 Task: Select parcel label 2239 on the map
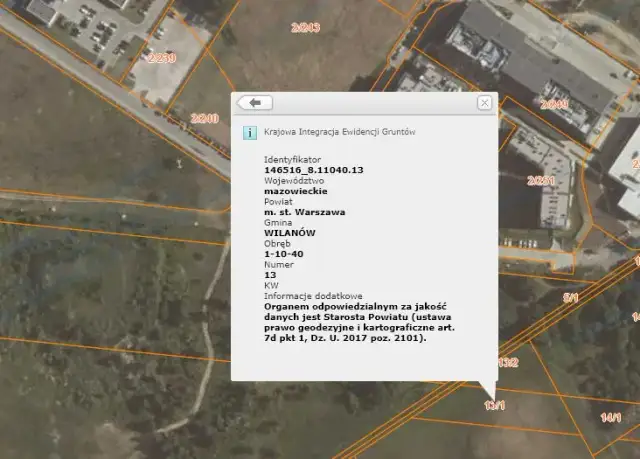pos(161,58)
